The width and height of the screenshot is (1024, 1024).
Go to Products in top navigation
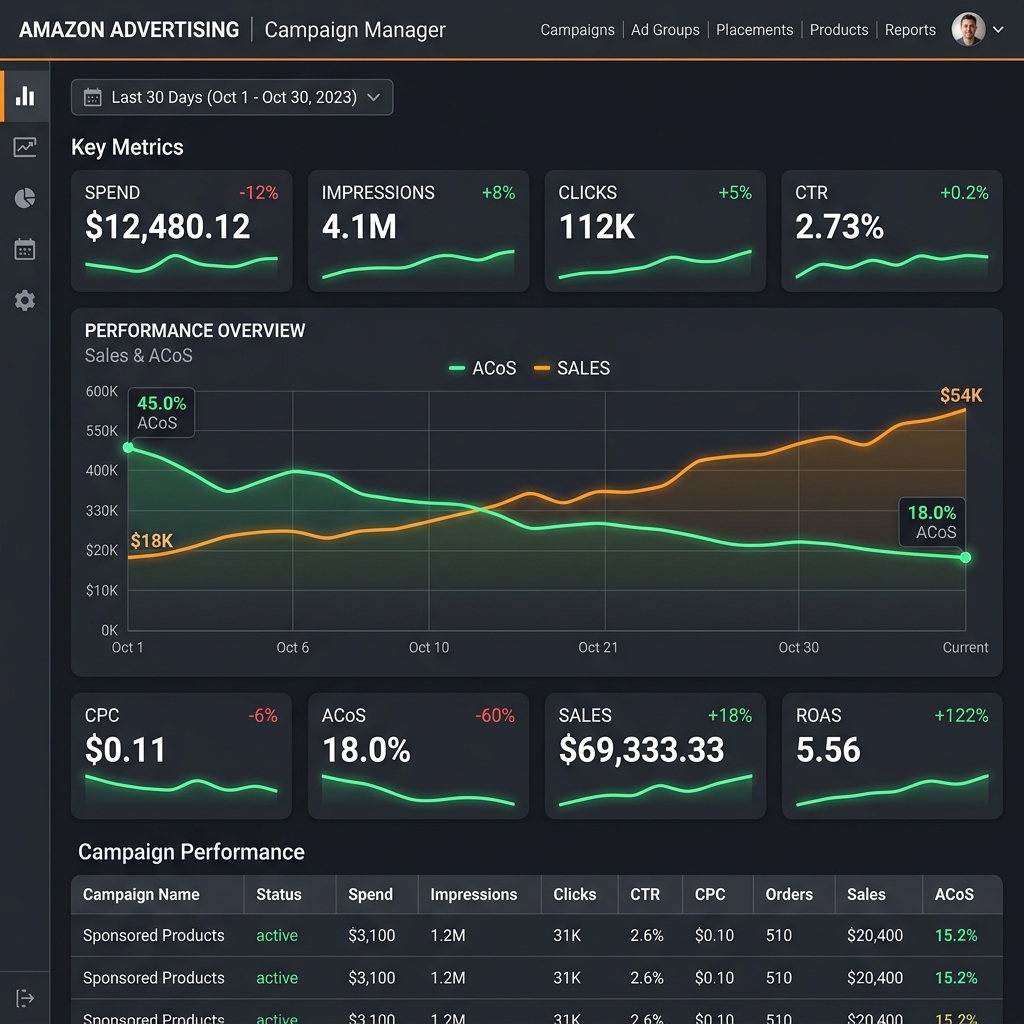[839, 30]
